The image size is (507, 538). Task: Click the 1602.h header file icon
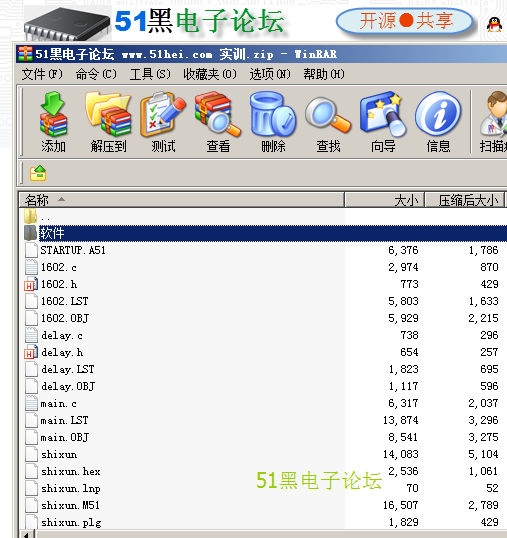pyautogui.click(x=31, y=284)
